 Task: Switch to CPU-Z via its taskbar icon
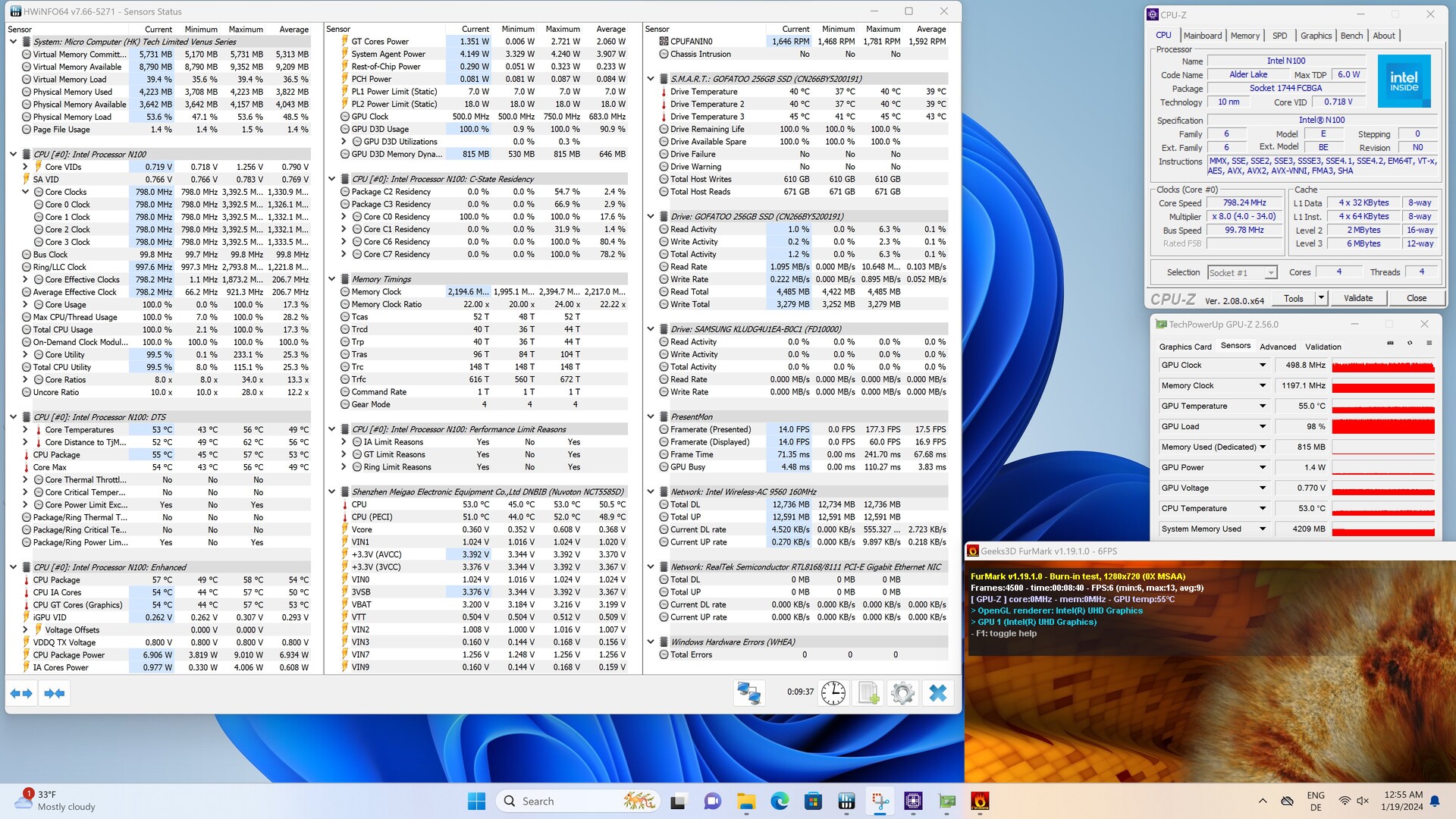click(x=913, y=801)
